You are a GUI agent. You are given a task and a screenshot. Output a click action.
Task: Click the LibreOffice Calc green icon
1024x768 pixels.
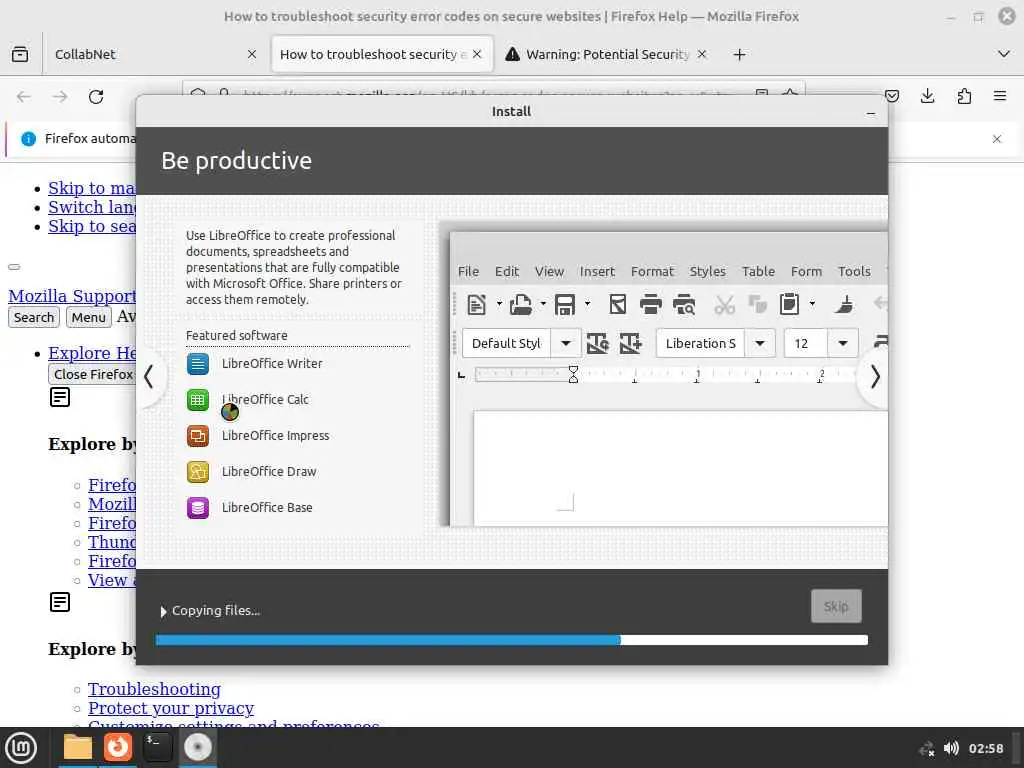click(198, 400)
